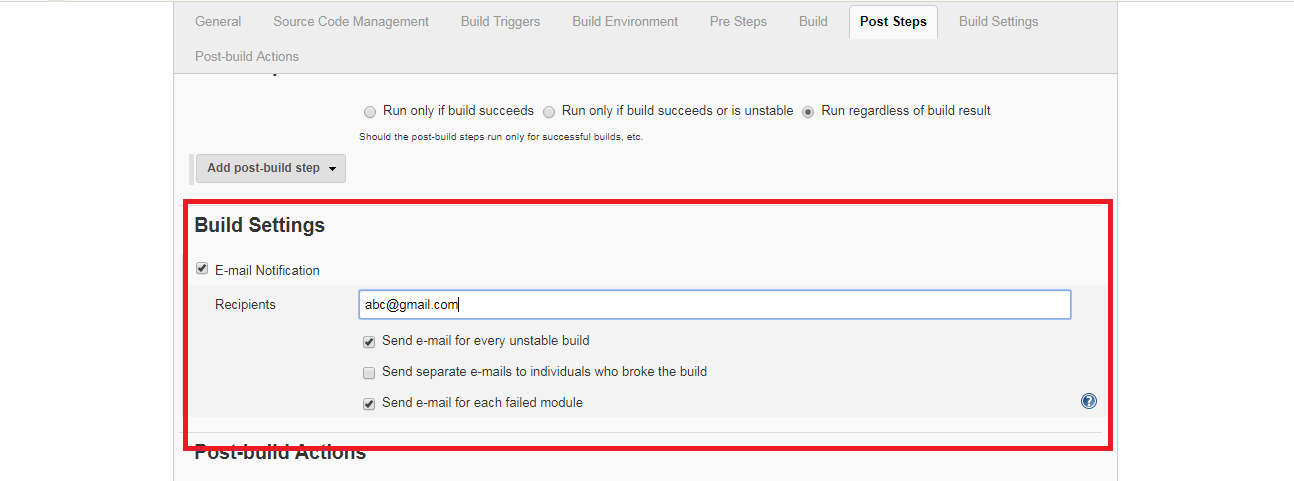Click the dropdown arrow on Add post-build step
1294x481 pixels.
[x=332, y=169]
